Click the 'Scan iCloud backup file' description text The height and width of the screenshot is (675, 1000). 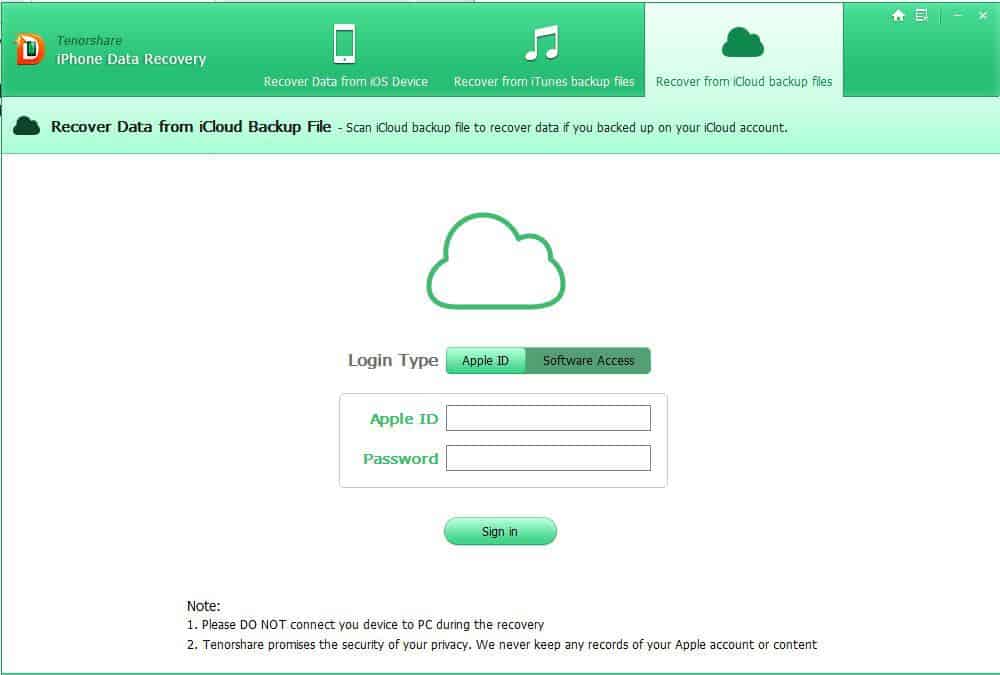[566, 128]
